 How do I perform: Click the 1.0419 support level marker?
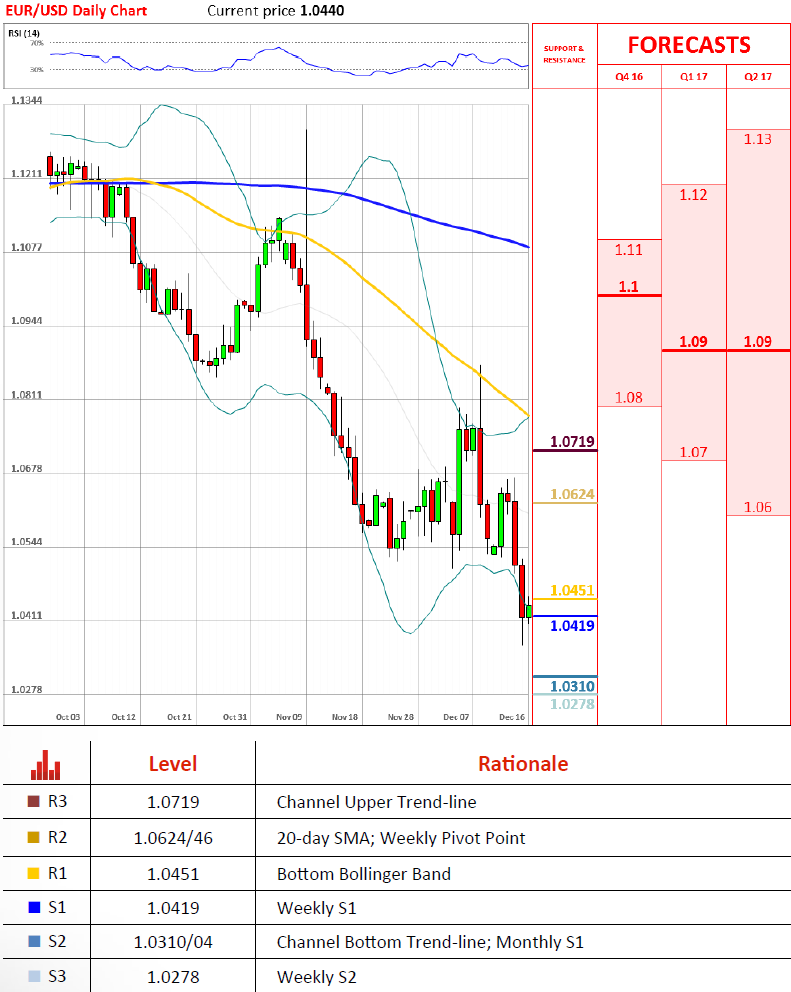coord(572,626)
